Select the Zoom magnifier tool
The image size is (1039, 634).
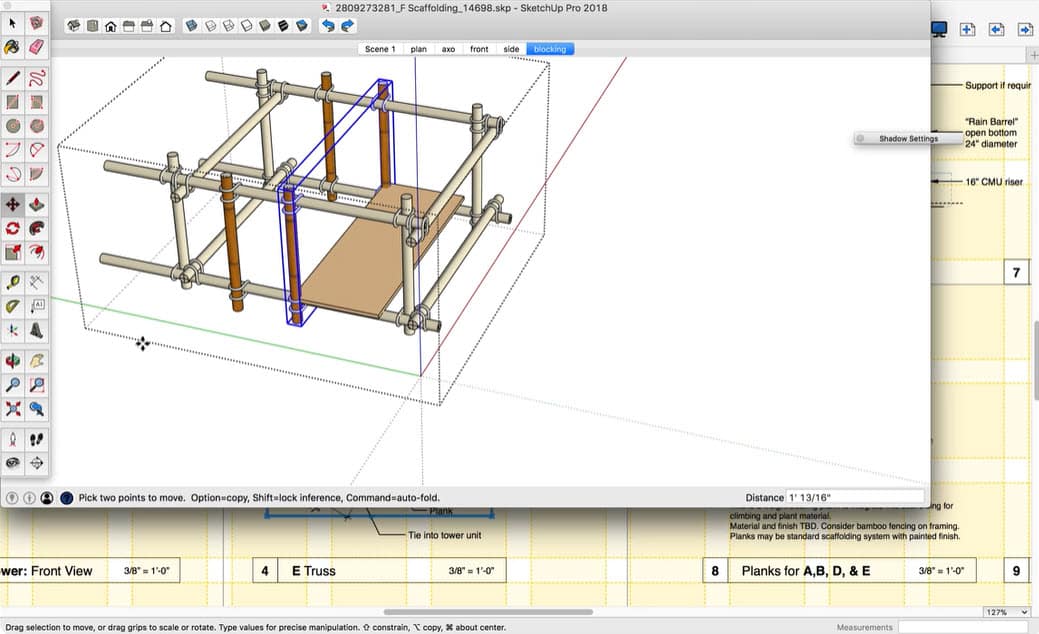(13, 385)
